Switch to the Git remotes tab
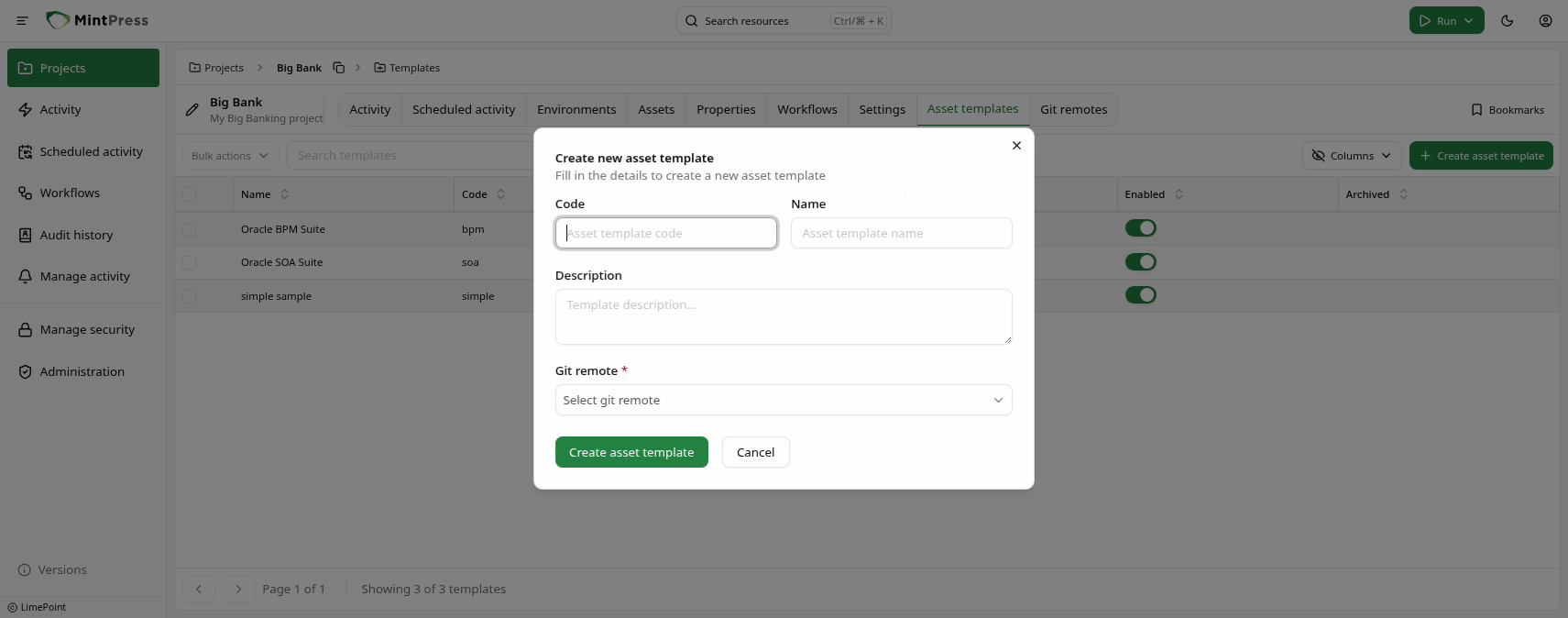 click(x=1073, y=109)
